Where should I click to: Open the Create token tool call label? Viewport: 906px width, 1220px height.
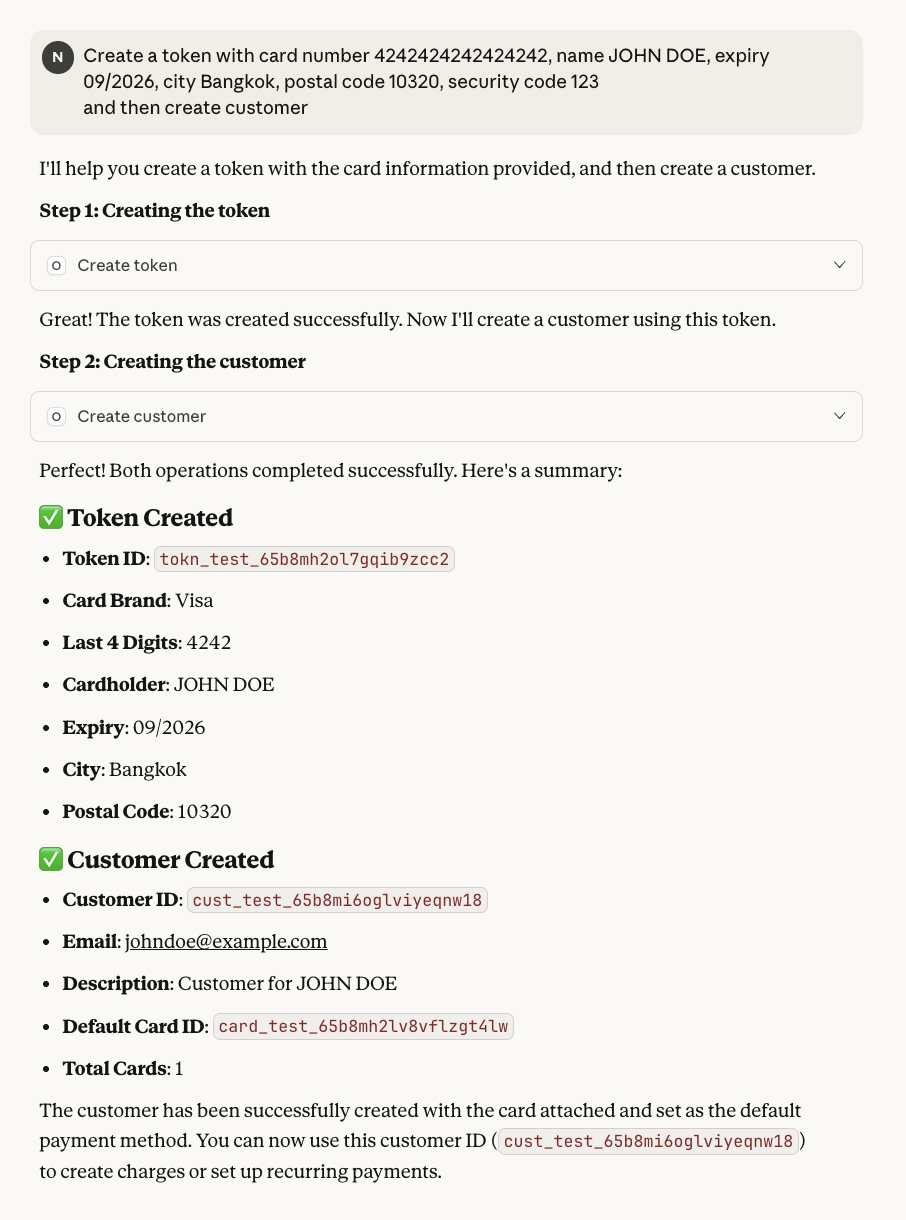click(127, 266)
